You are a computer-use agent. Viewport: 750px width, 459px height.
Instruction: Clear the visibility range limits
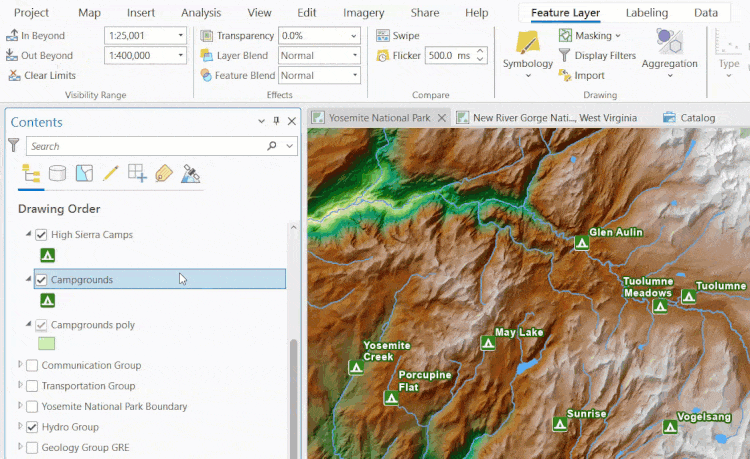[42, 76]
